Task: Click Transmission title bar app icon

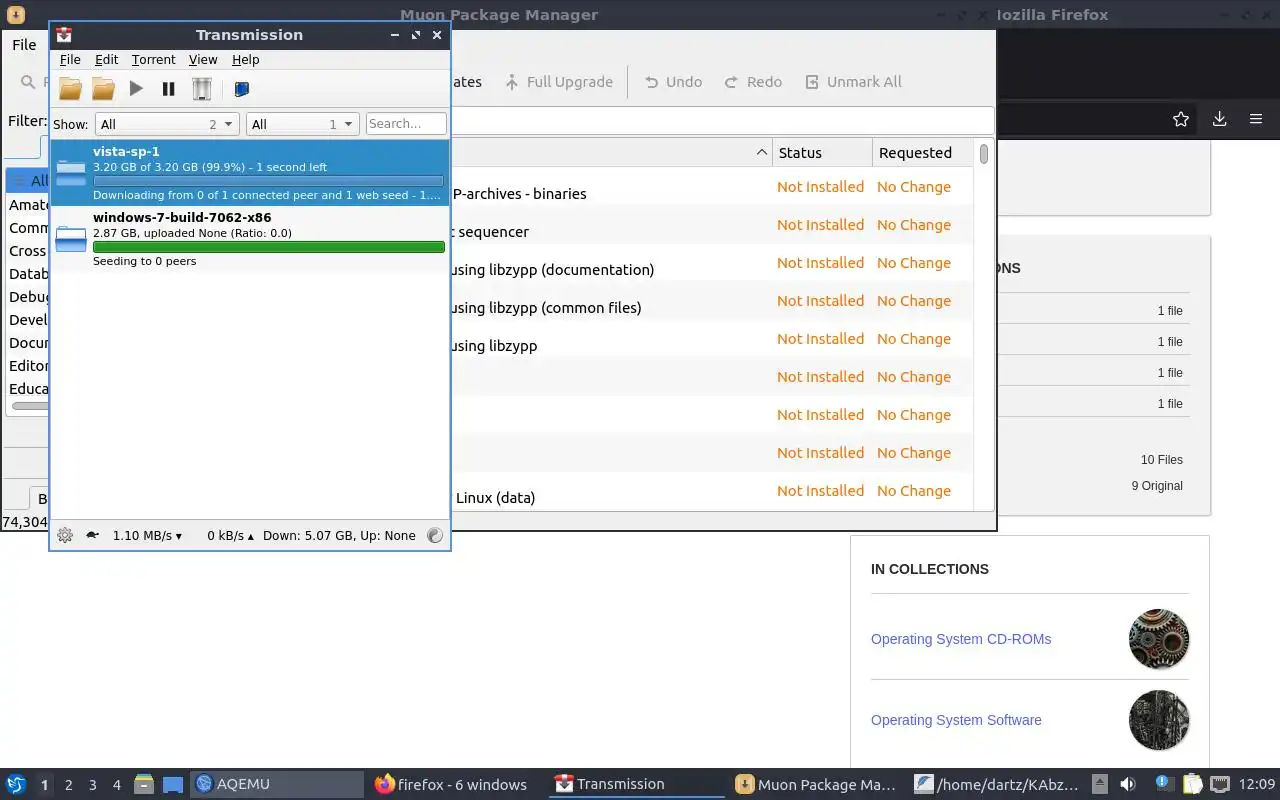Action: point(64,34)
